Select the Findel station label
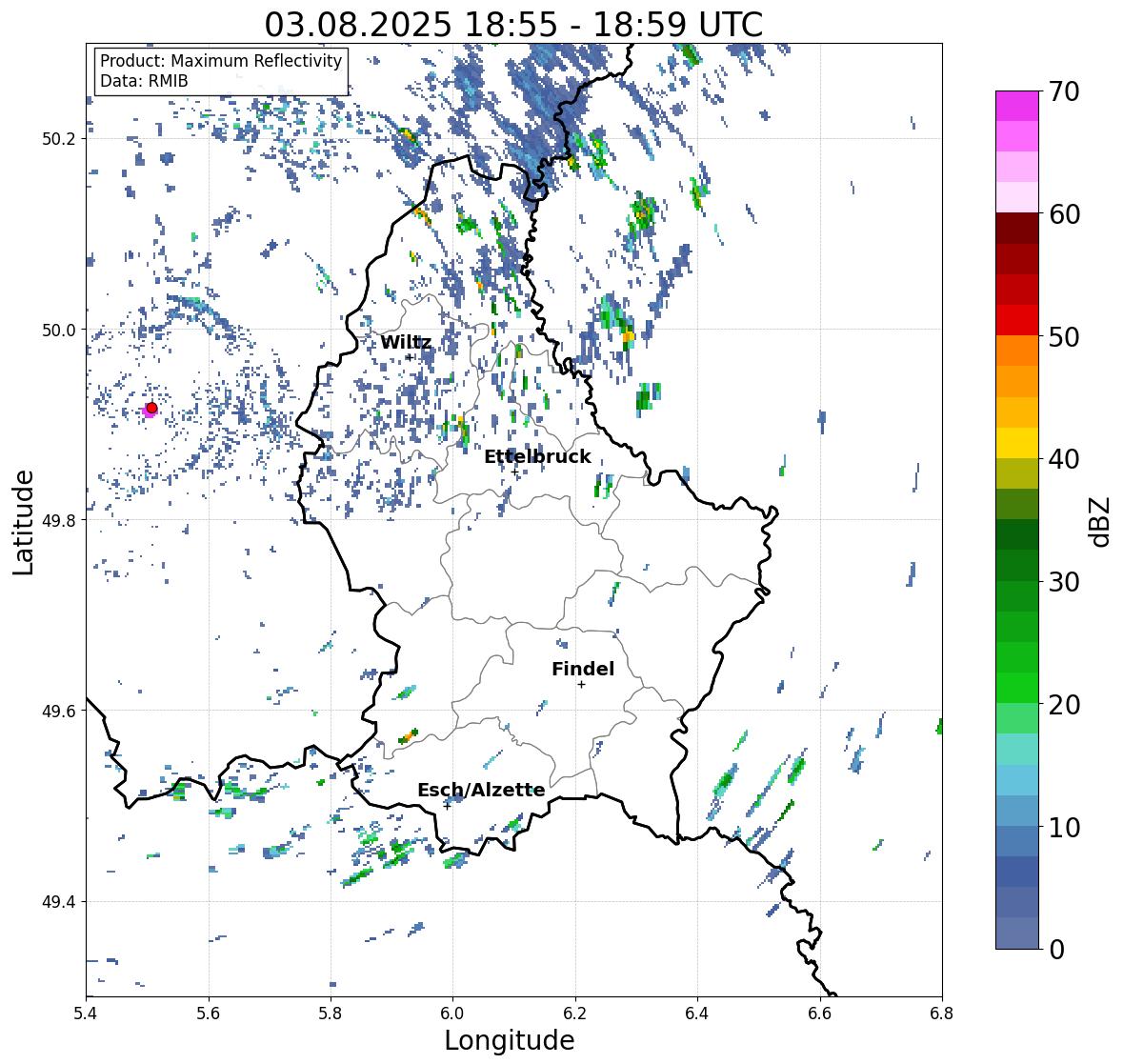Viewport: 1123px width, 1064px height. (x=583, y=669)
